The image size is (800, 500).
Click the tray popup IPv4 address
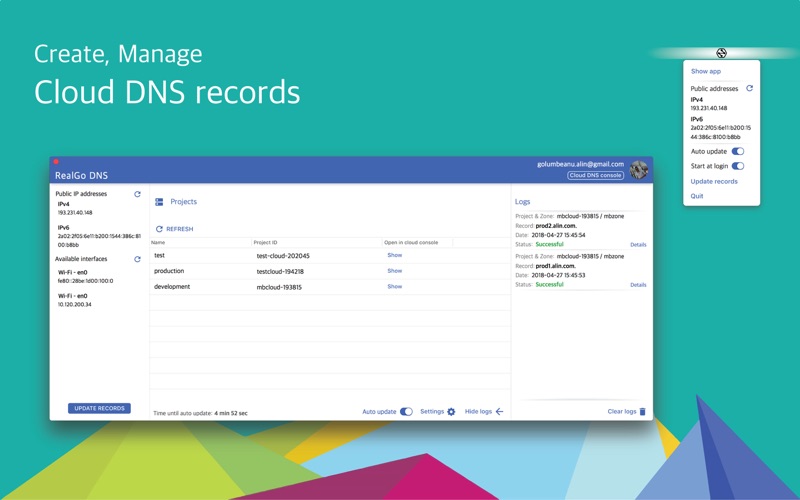click(x=709, y=108)
